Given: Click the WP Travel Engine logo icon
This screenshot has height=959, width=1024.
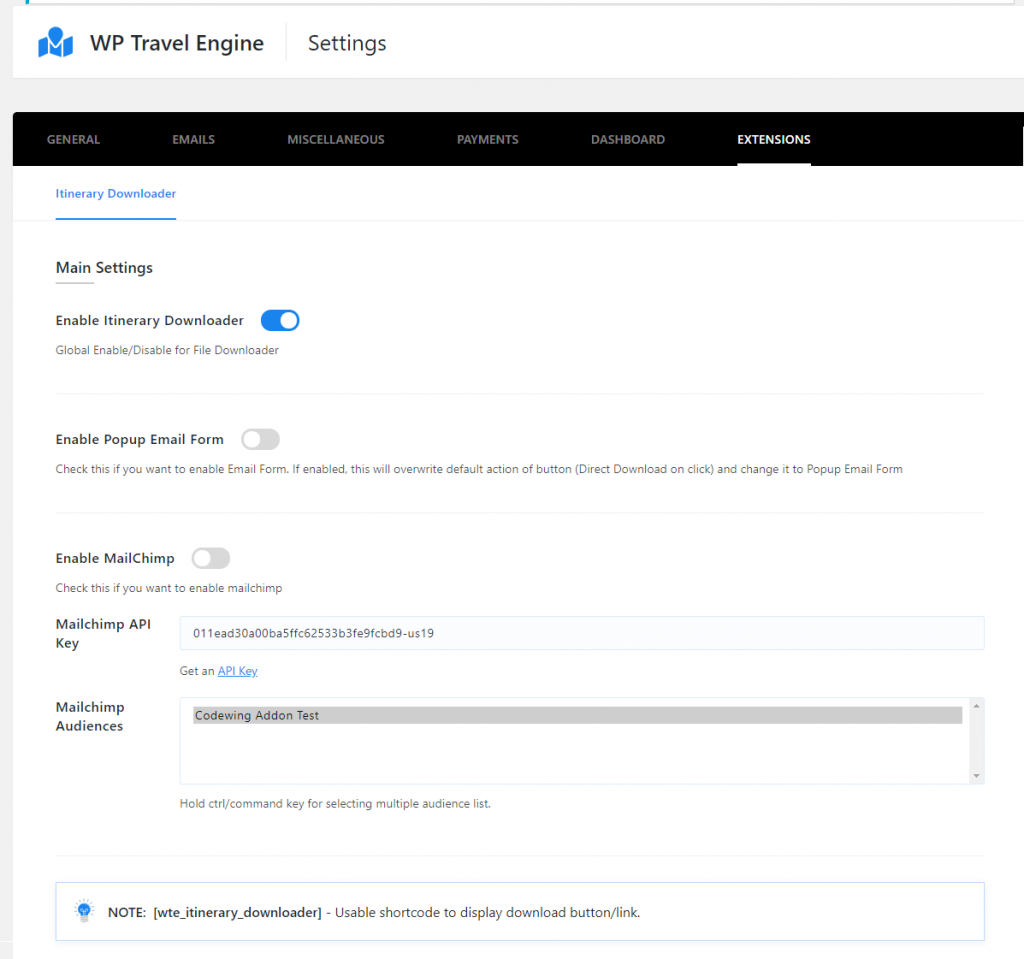Looking at the screenshot, I should 56,42.
